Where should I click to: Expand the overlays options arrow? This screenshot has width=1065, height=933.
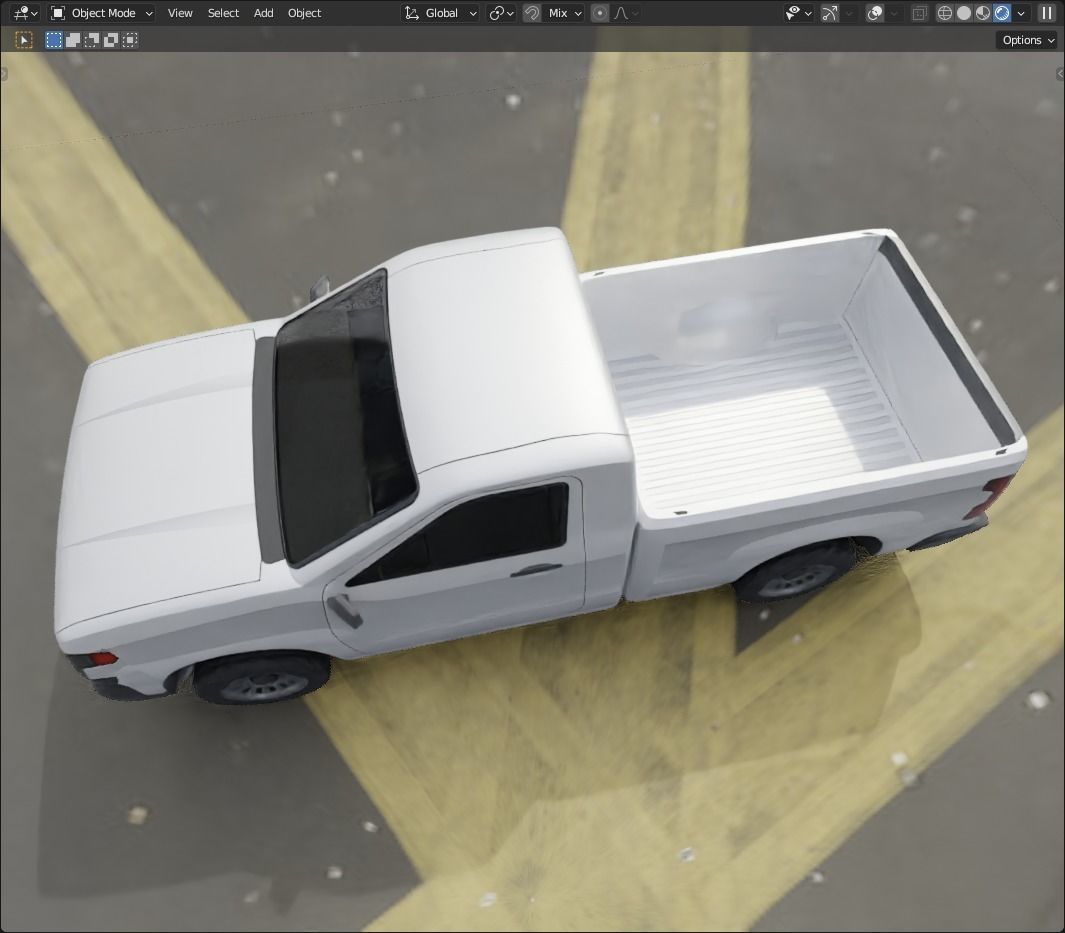(x=894, y=13)
